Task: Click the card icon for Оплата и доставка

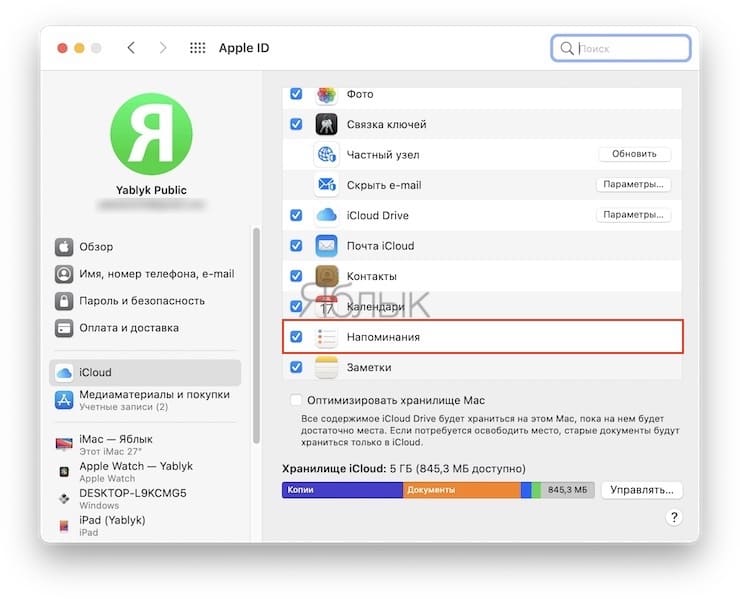Action: pos(64,328)
